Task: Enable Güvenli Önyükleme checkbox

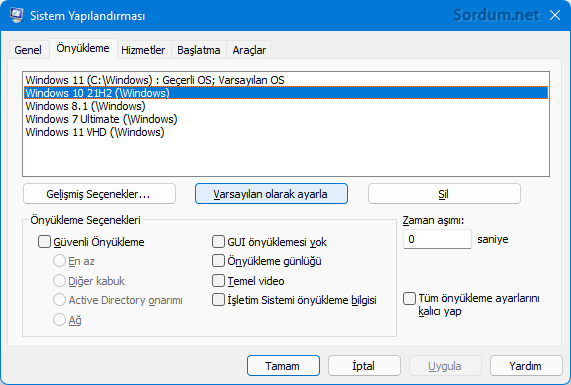Action: [x=44, y=241]
